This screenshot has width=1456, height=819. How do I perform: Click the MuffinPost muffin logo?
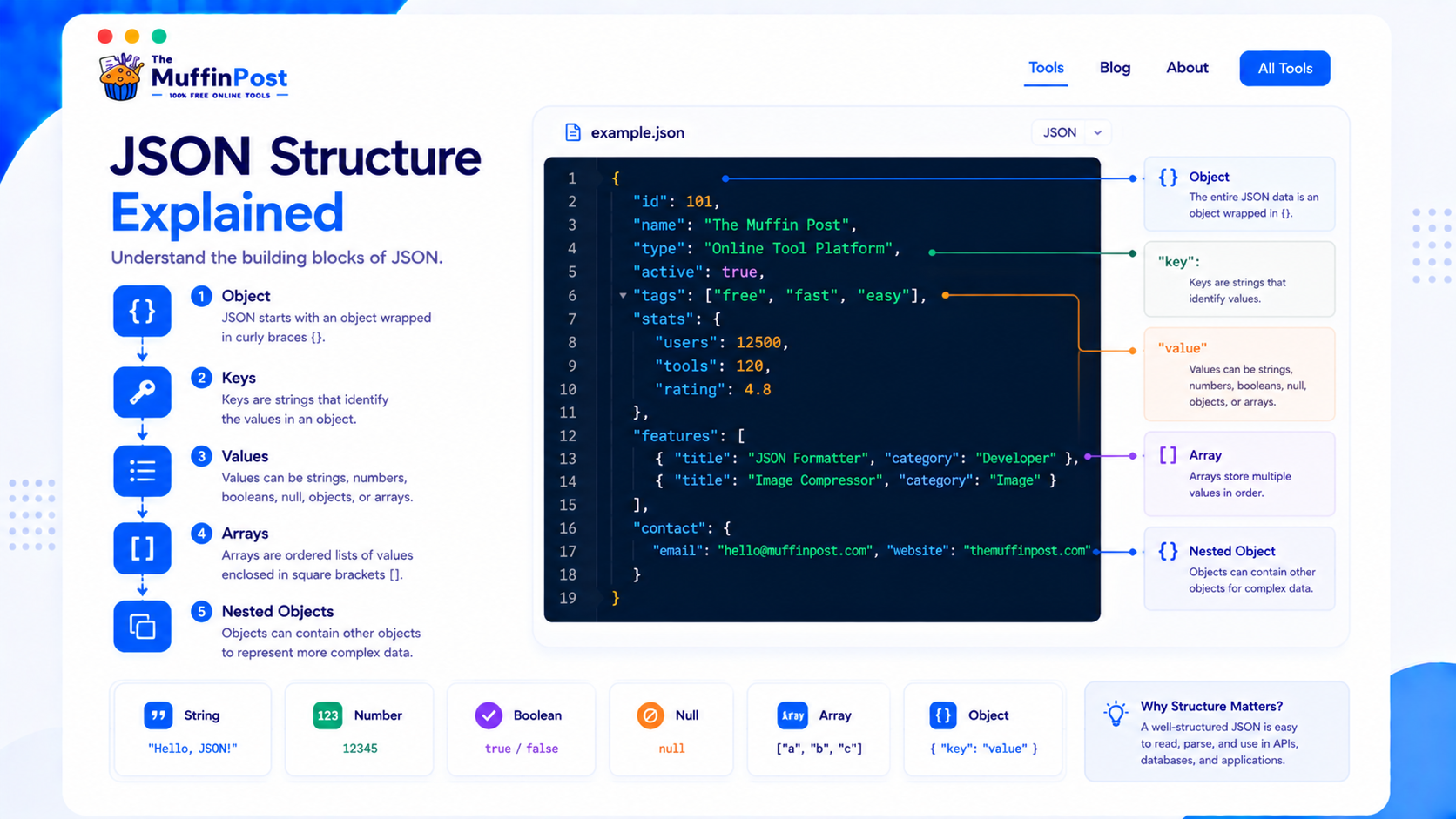pyautogui.click(x=121, y=77)
